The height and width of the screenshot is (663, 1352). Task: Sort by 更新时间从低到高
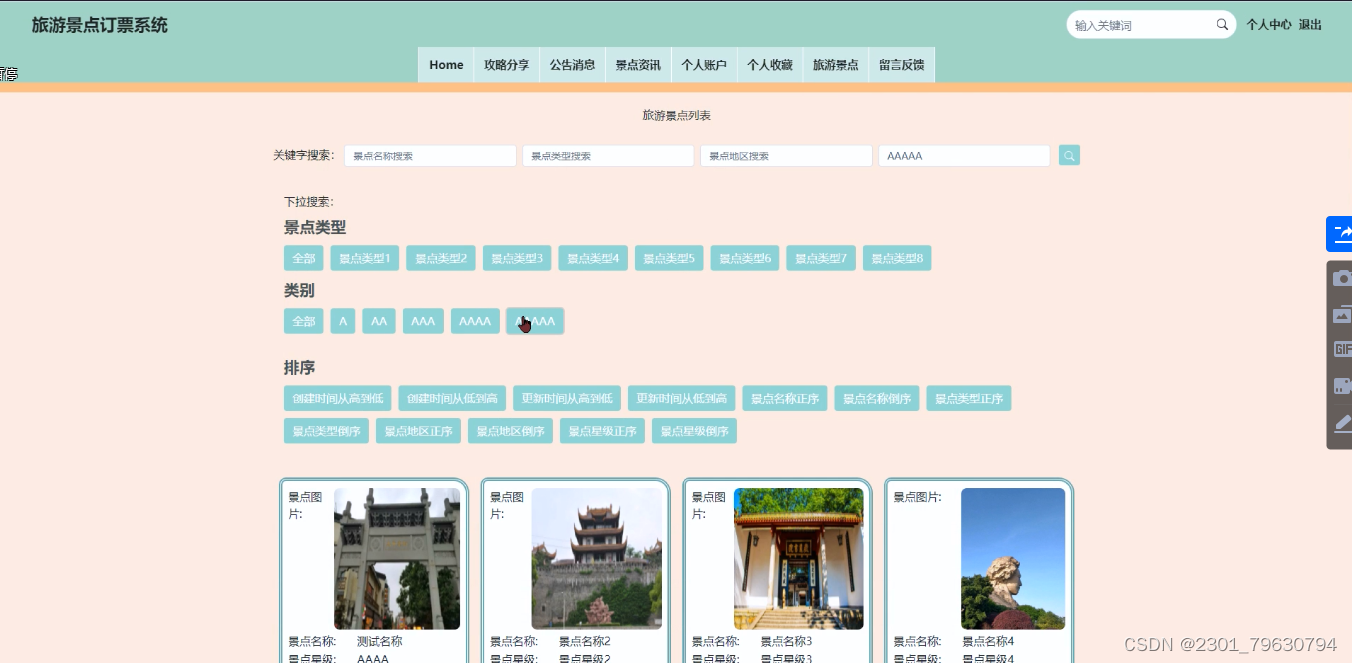682,398
